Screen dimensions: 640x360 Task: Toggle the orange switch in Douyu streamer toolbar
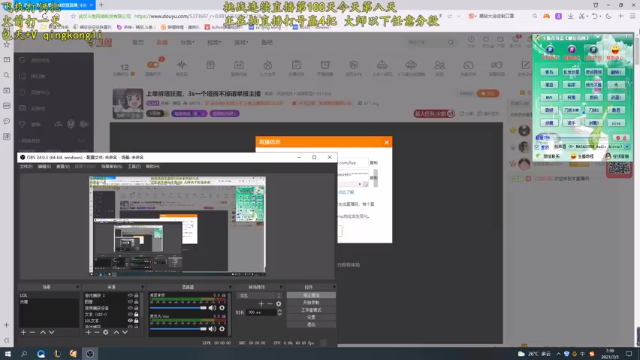click(x=153, y=64)
